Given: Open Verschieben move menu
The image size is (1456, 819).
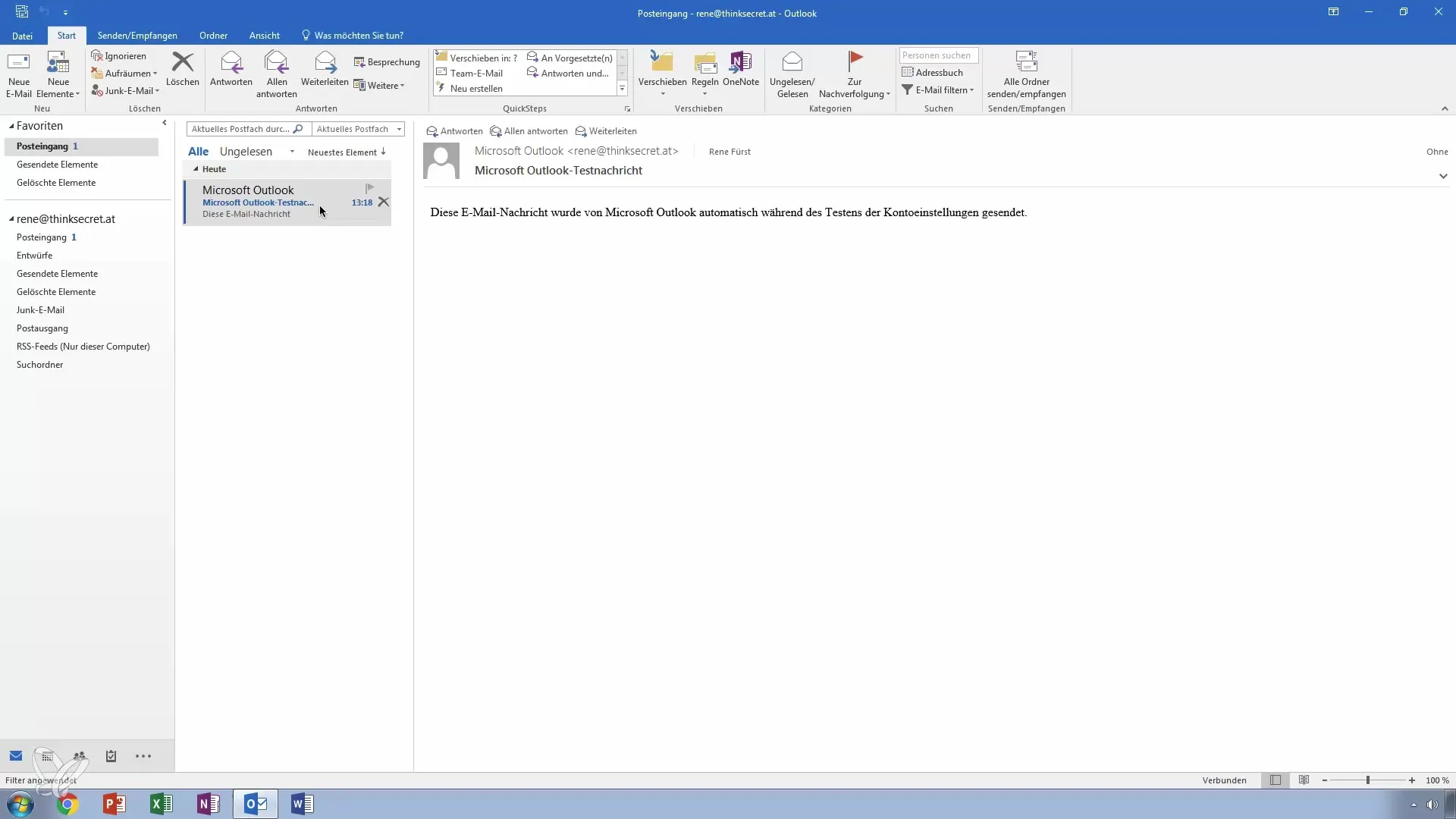Looking at the screenshot, I should point(662,75).
